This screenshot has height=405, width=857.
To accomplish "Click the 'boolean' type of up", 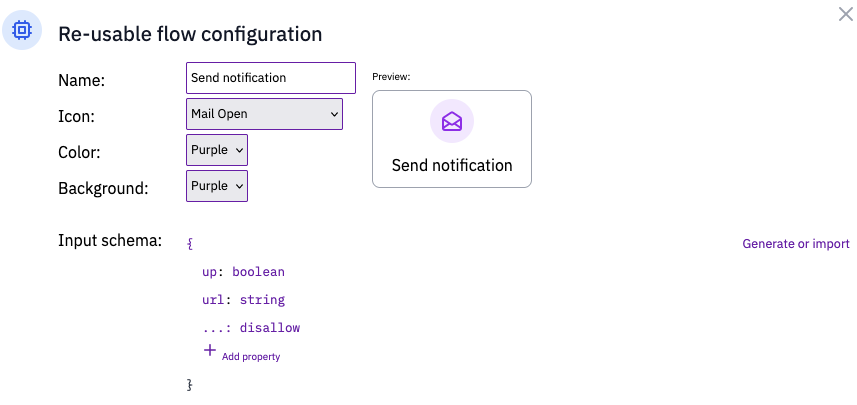I will [x=259, y=272].
